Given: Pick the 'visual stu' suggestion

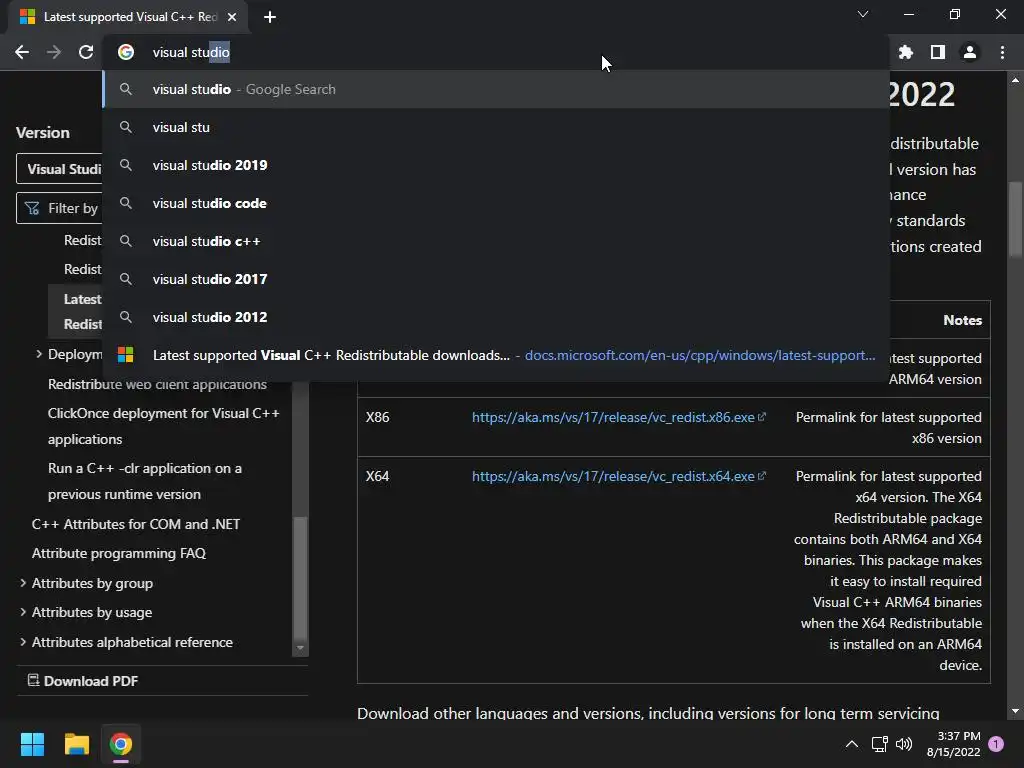Looking at the screenshot, I should (x=496, y=127).
